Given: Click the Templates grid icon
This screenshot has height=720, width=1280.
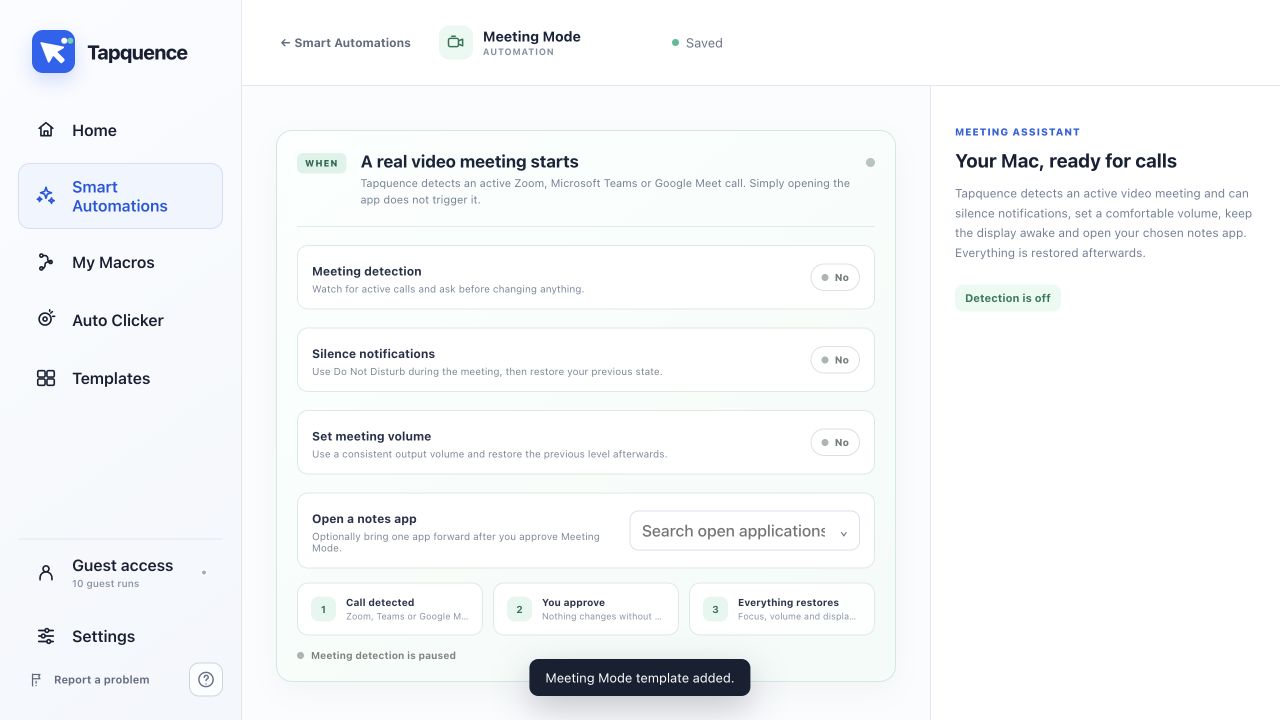Looking at the screenshot, I should click(x=46, y=378).
